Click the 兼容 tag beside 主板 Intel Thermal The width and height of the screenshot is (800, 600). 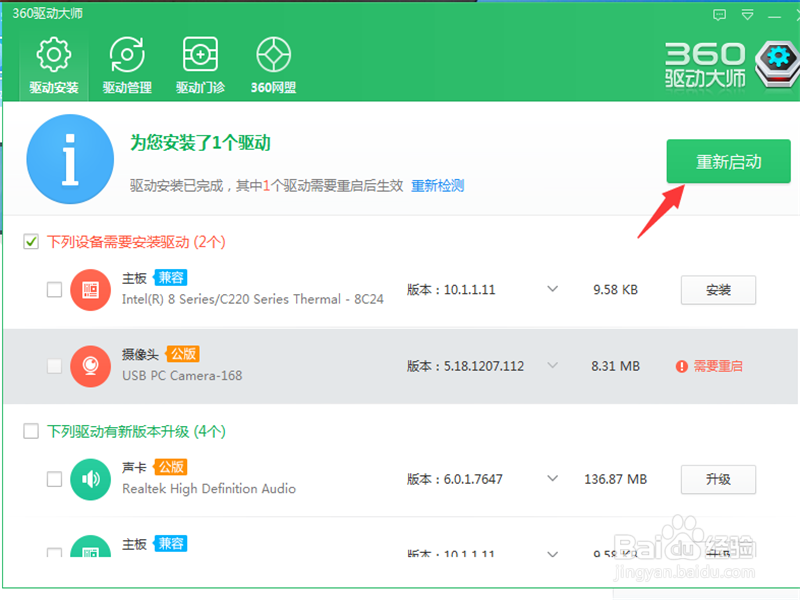pos(170,278)
